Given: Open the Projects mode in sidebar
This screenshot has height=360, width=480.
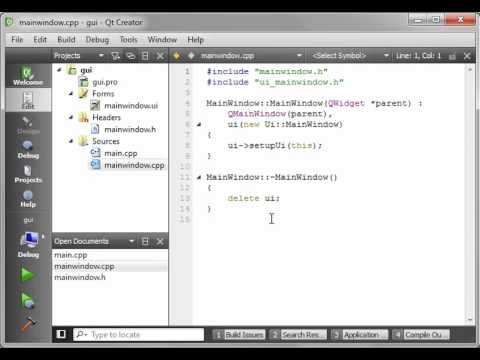Looking at the screenshot, I should tap(28, 174).
